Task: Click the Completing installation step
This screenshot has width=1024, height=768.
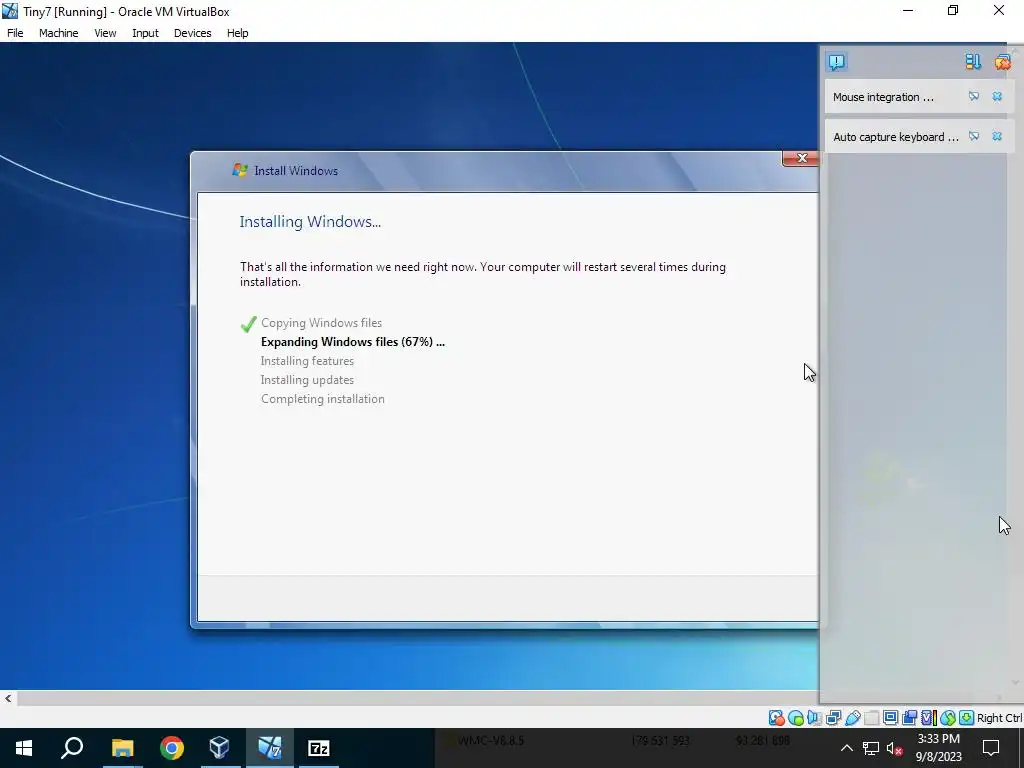Action: point(323,398)
